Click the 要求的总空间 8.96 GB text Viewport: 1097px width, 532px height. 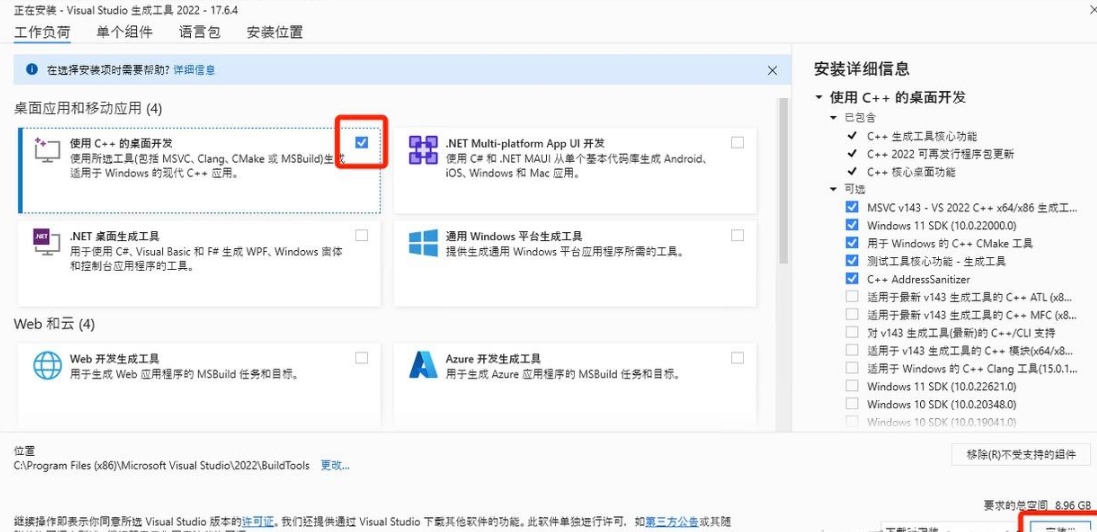coord(1038,505)
